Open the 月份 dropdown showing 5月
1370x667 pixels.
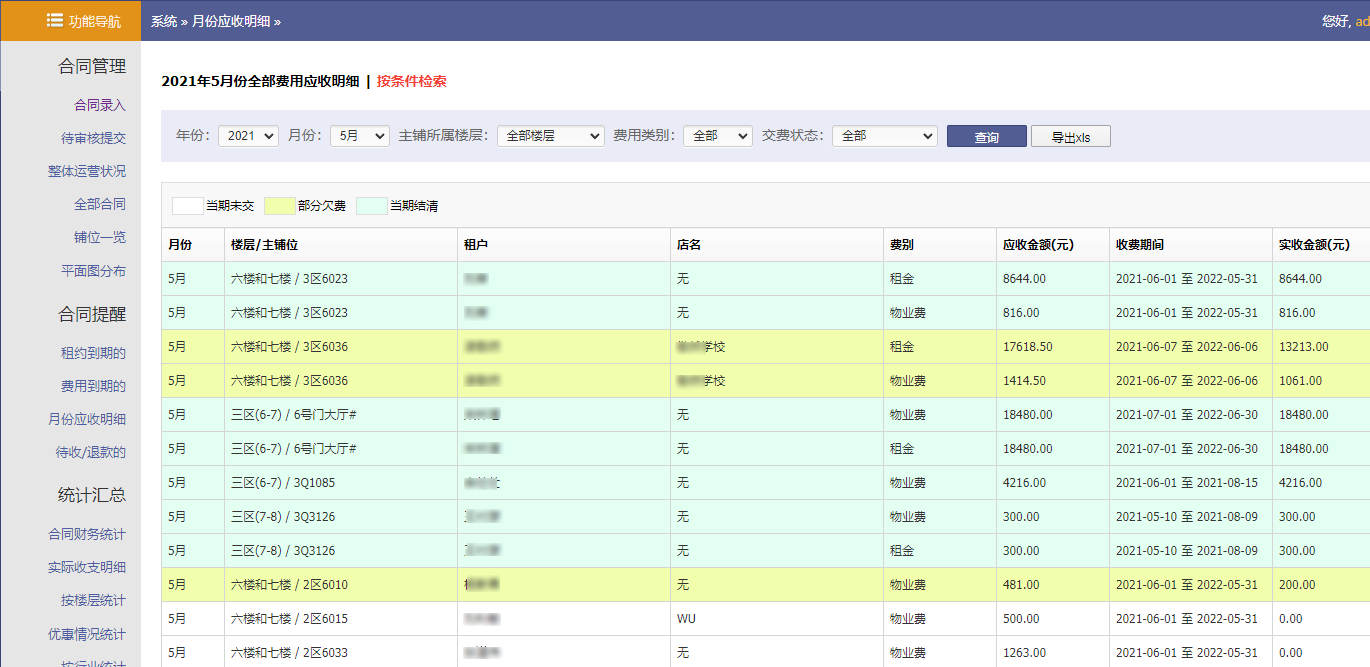point(360,136)
